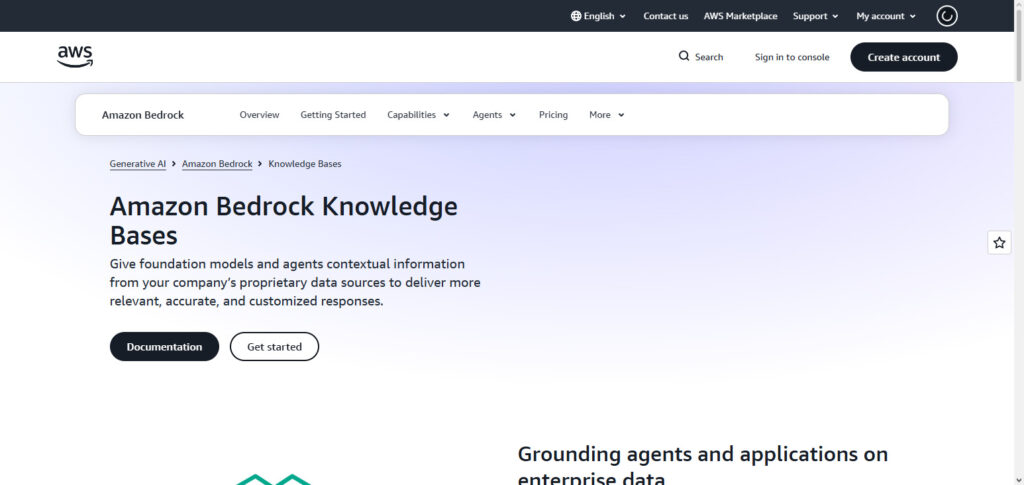Open AWS Marketplace link

[741, 16]
